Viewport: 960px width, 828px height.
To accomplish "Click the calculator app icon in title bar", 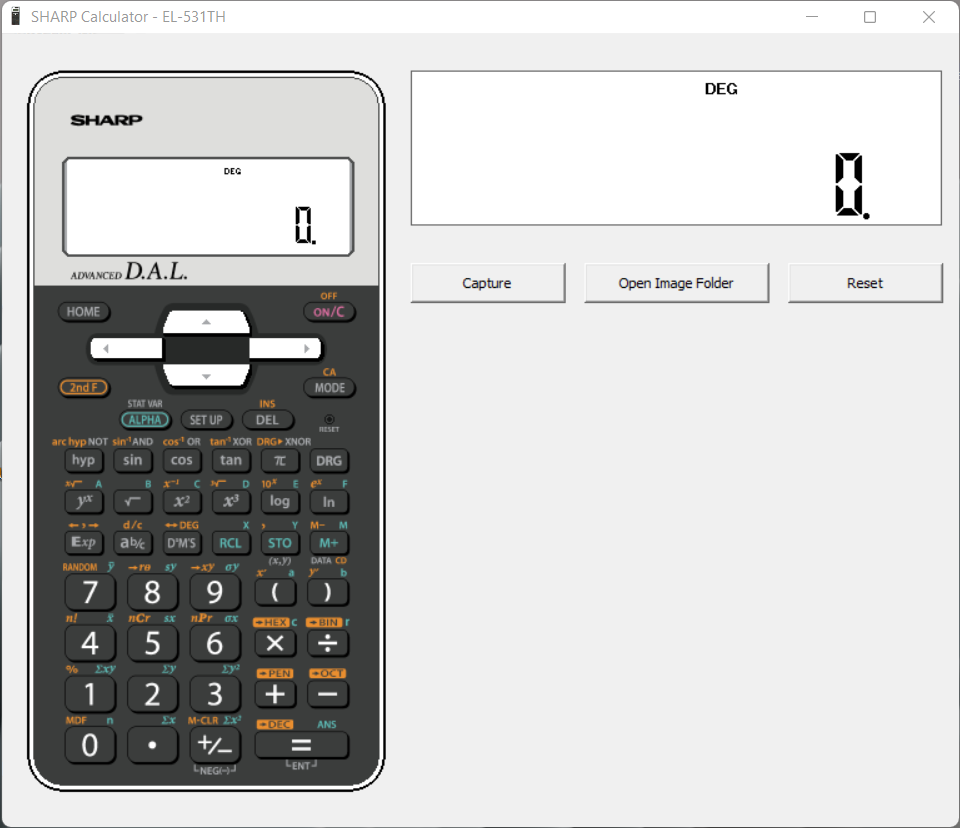I will [x=16, y=17].
